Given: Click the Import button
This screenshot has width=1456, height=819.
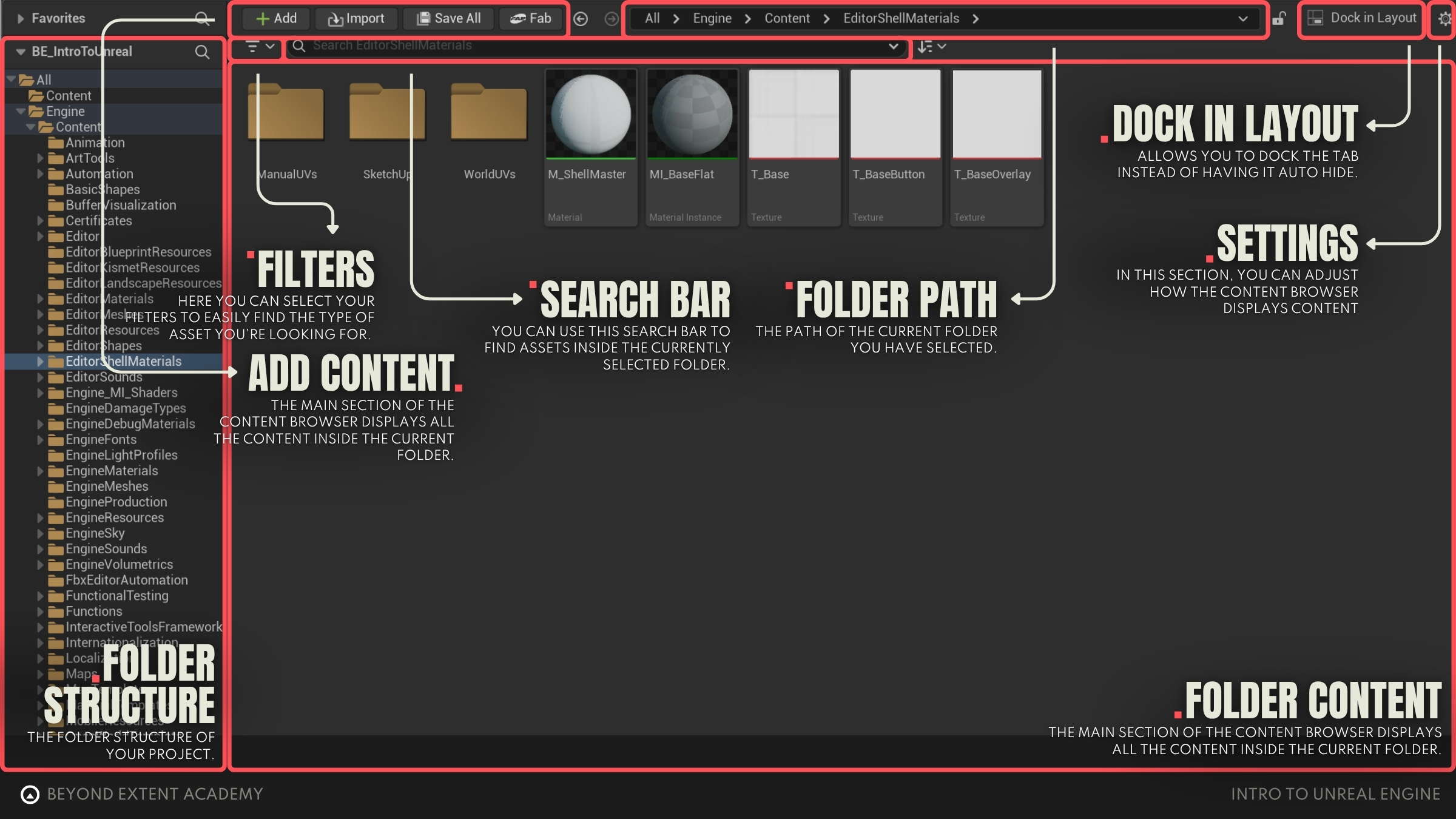Looking at the screenshot, I should [x=356, y=19].
